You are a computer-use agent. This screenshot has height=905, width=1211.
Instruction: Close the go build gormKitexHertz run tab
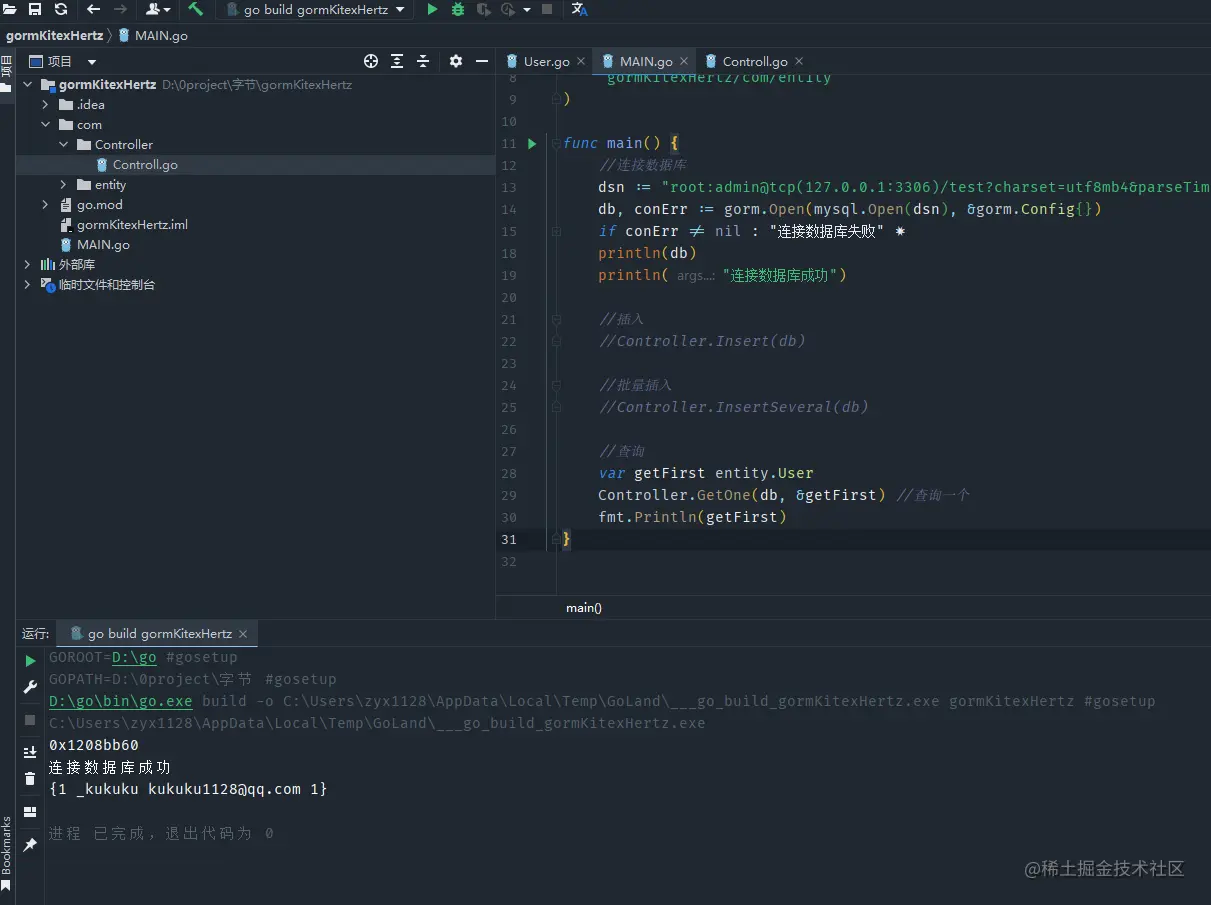click(243, 635)
